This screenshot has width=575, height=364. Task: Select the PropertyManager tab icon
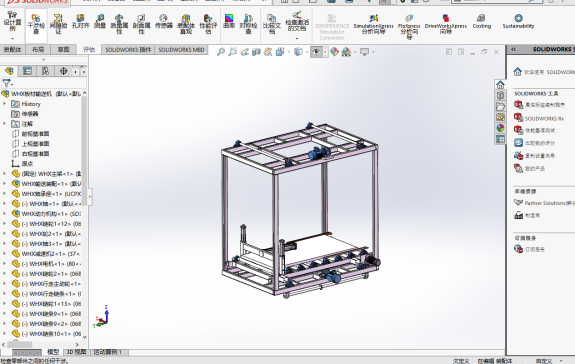pos(27,71)
